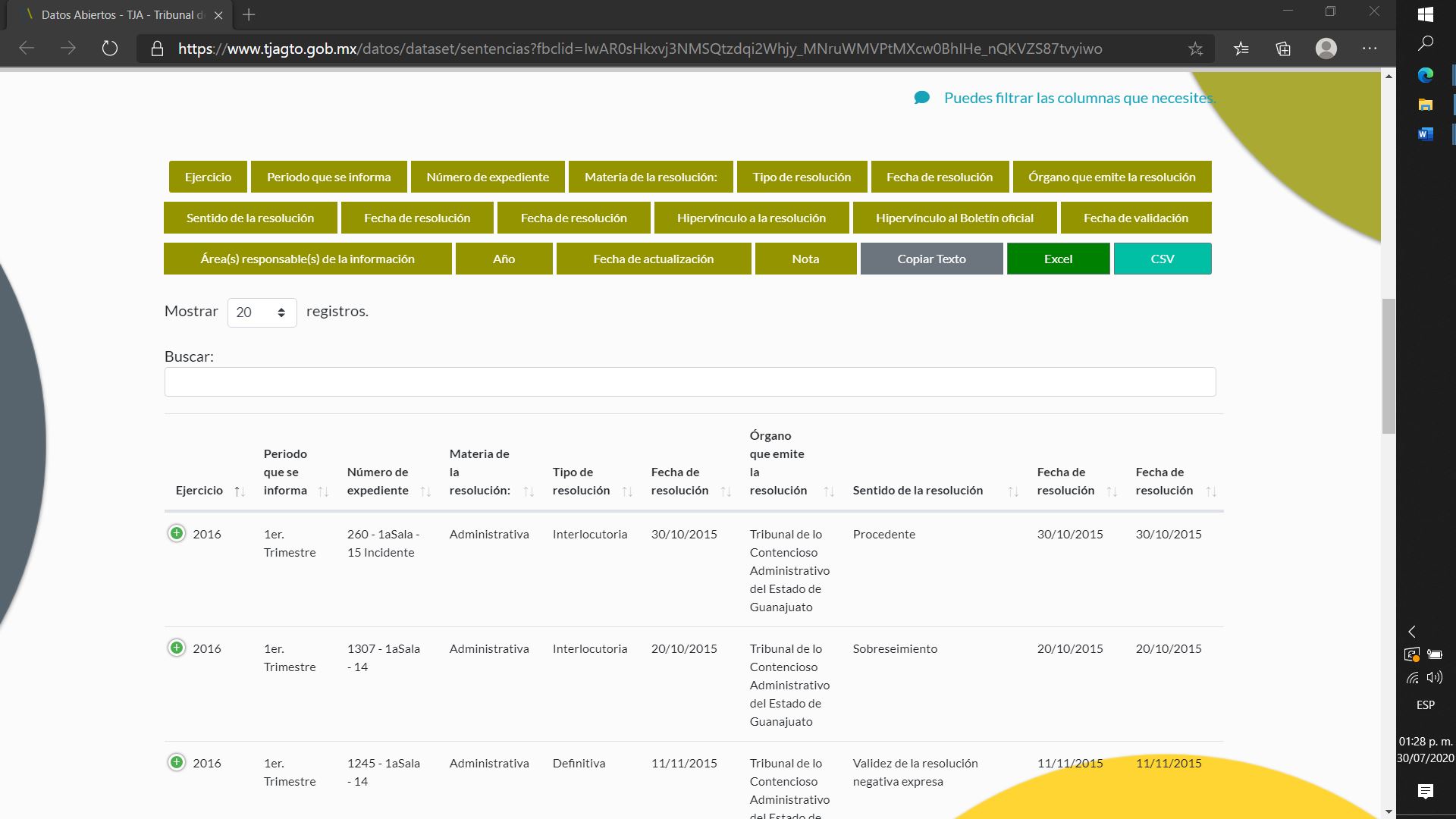Viewport: 1456px width, 819px height.
Task: Expand row for expediente 1307 - 1aSala
Action: click(176, 648)
